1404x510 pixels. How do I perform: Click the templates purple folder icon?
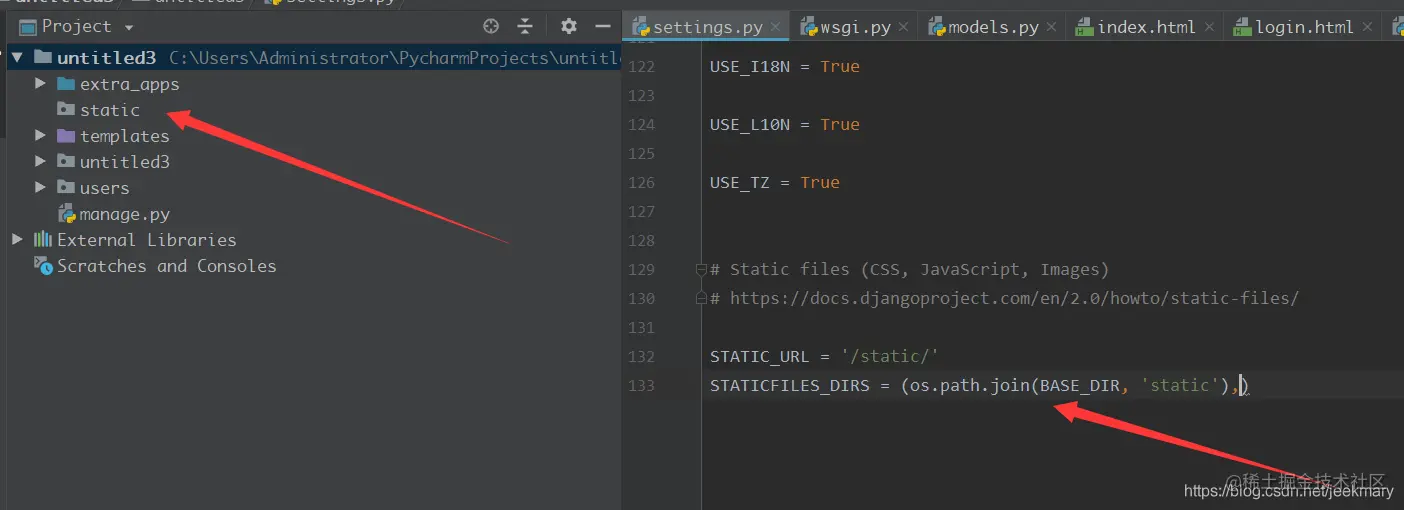coord(66,136)
